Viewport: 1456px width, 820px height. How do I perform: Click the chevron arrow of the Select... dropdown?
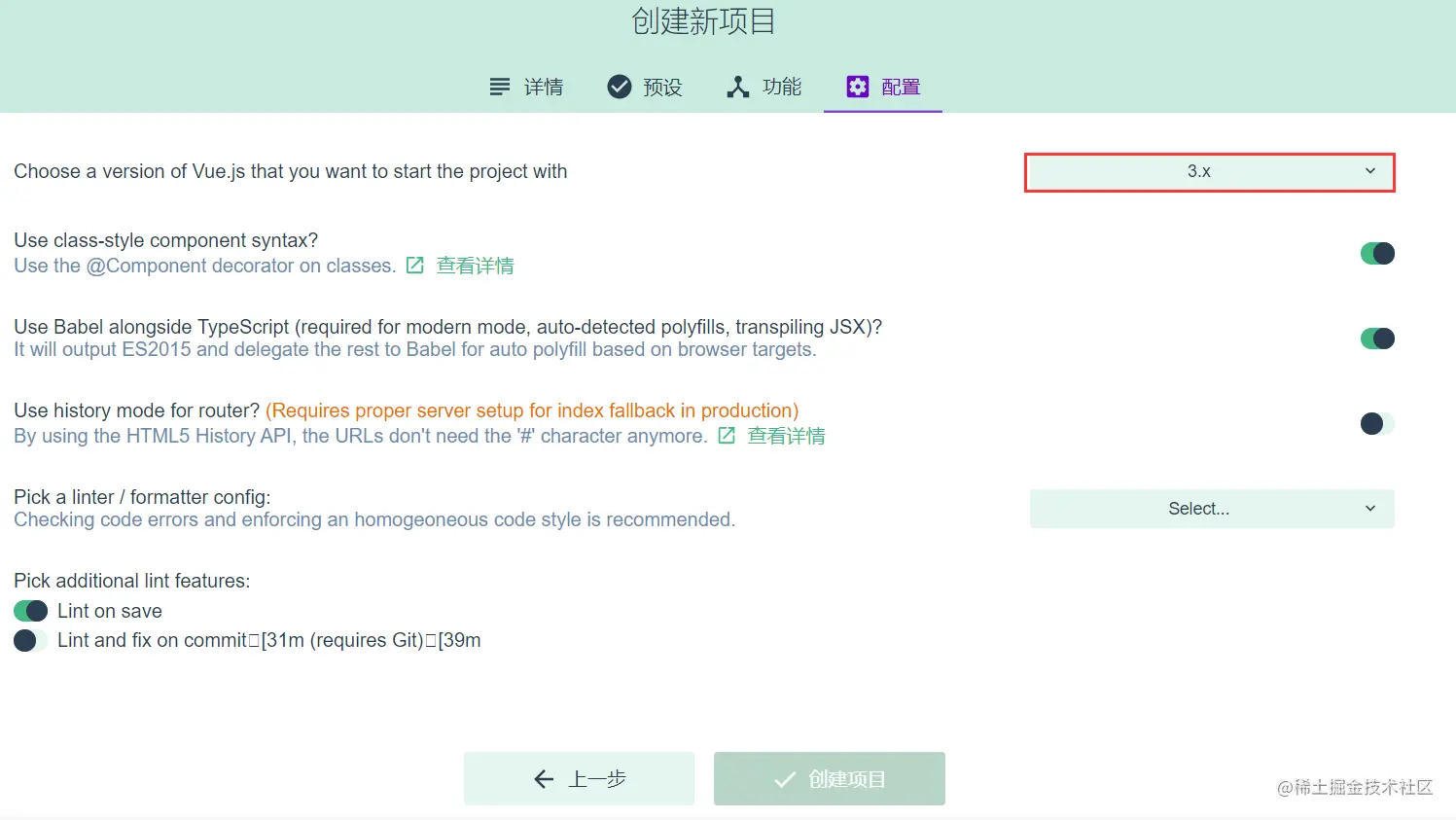(x=1370, y=509)
